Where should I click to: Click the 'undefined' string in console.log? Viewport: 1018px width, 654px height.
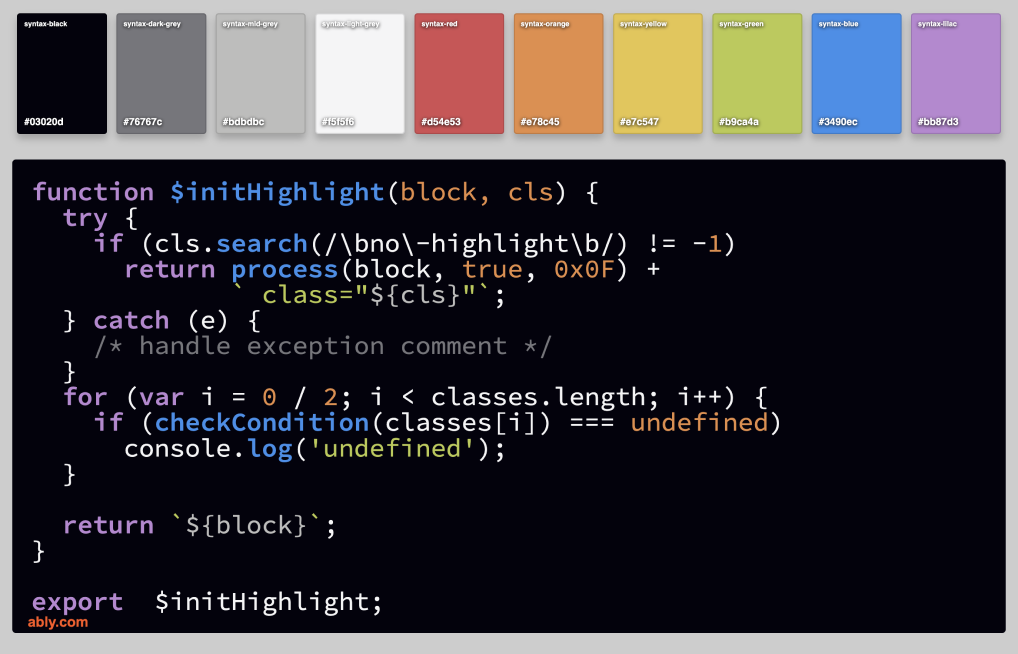[x=392, y=448]
